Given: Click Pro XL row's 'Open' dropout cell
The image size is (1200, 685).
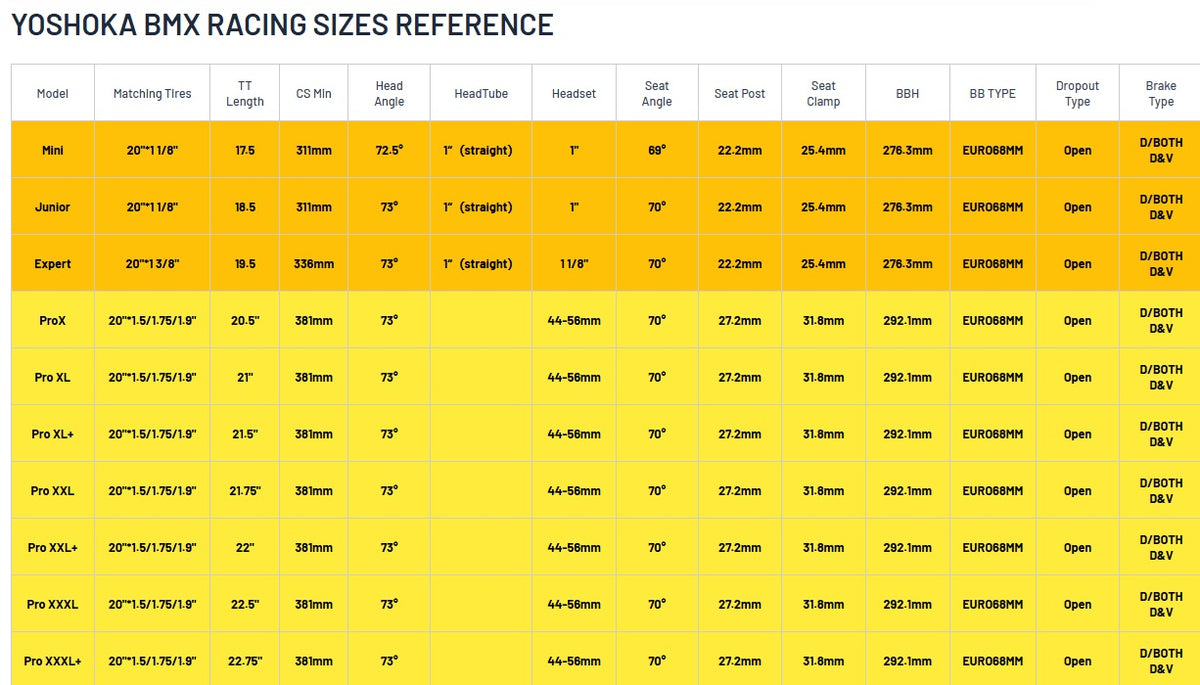Looking at the screenshot, I should pyautogui.click(x=1077, y=377).
